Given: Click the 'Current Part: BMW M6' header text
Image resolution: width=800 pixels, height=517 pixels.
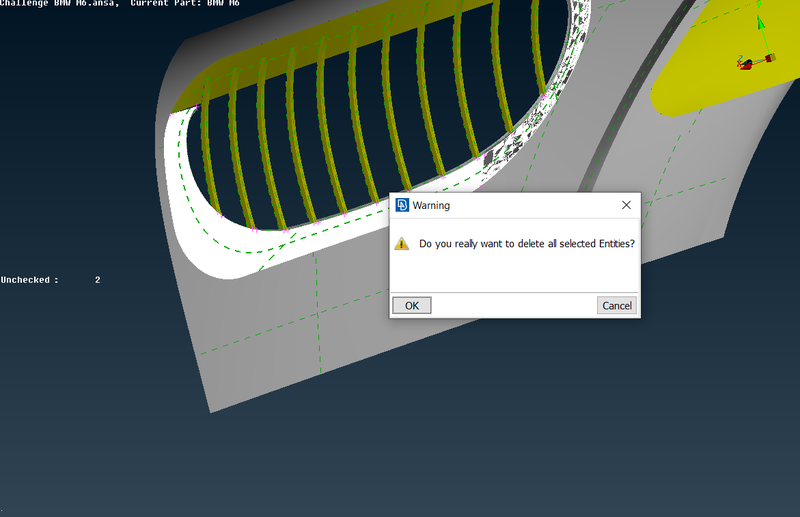Looking at the screenshot, I should [185, 3].
